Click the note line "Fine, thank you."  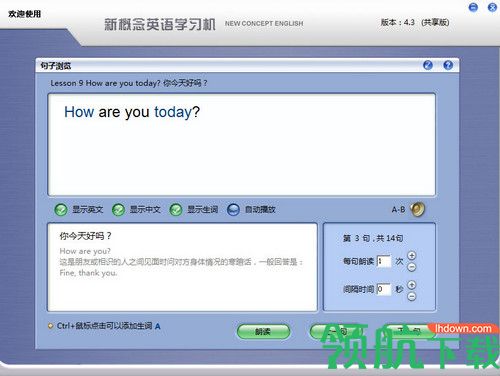pos(88,273)
